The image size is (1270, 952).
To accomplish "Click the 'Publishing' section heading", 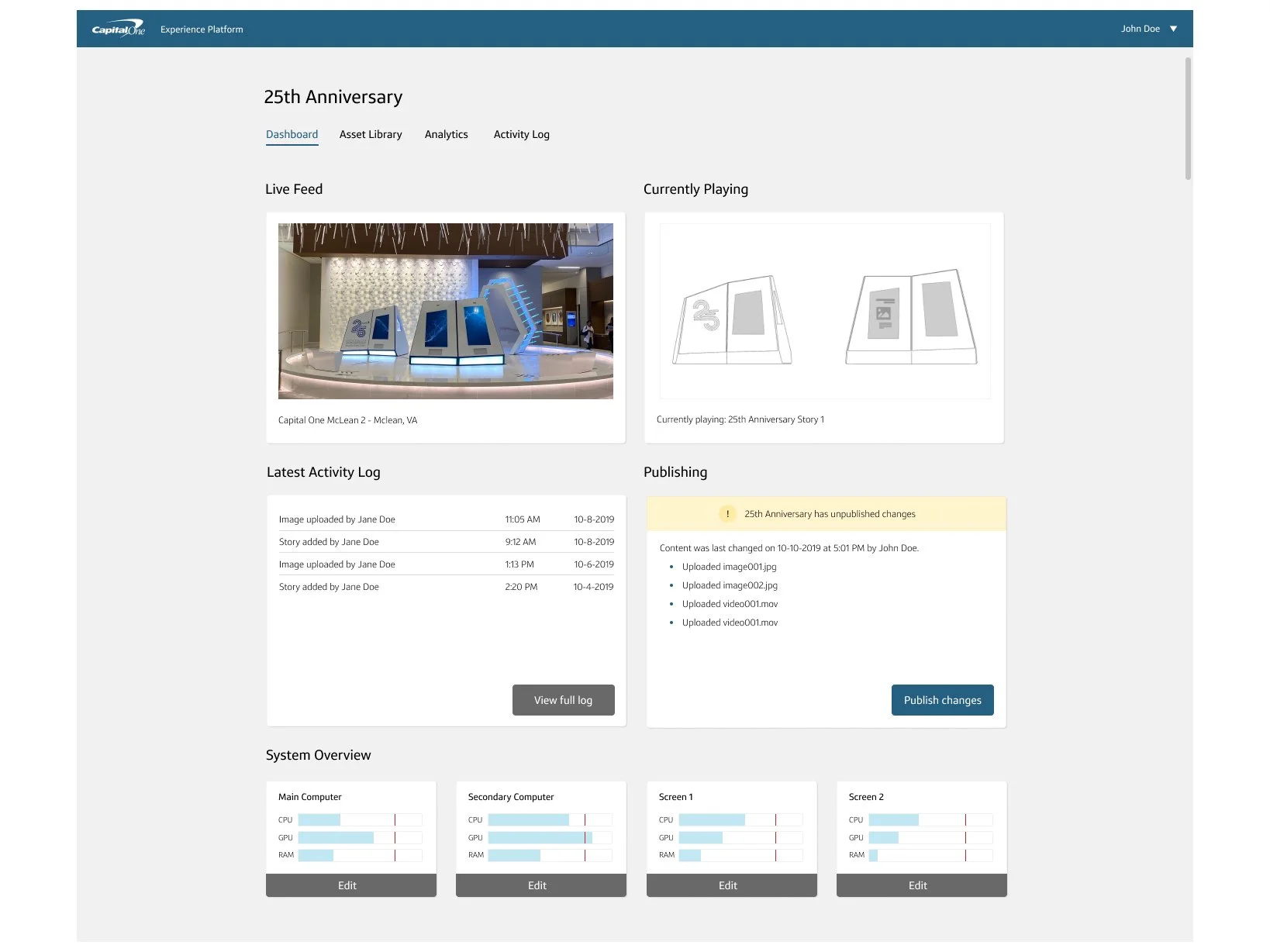I will [675, 472].
